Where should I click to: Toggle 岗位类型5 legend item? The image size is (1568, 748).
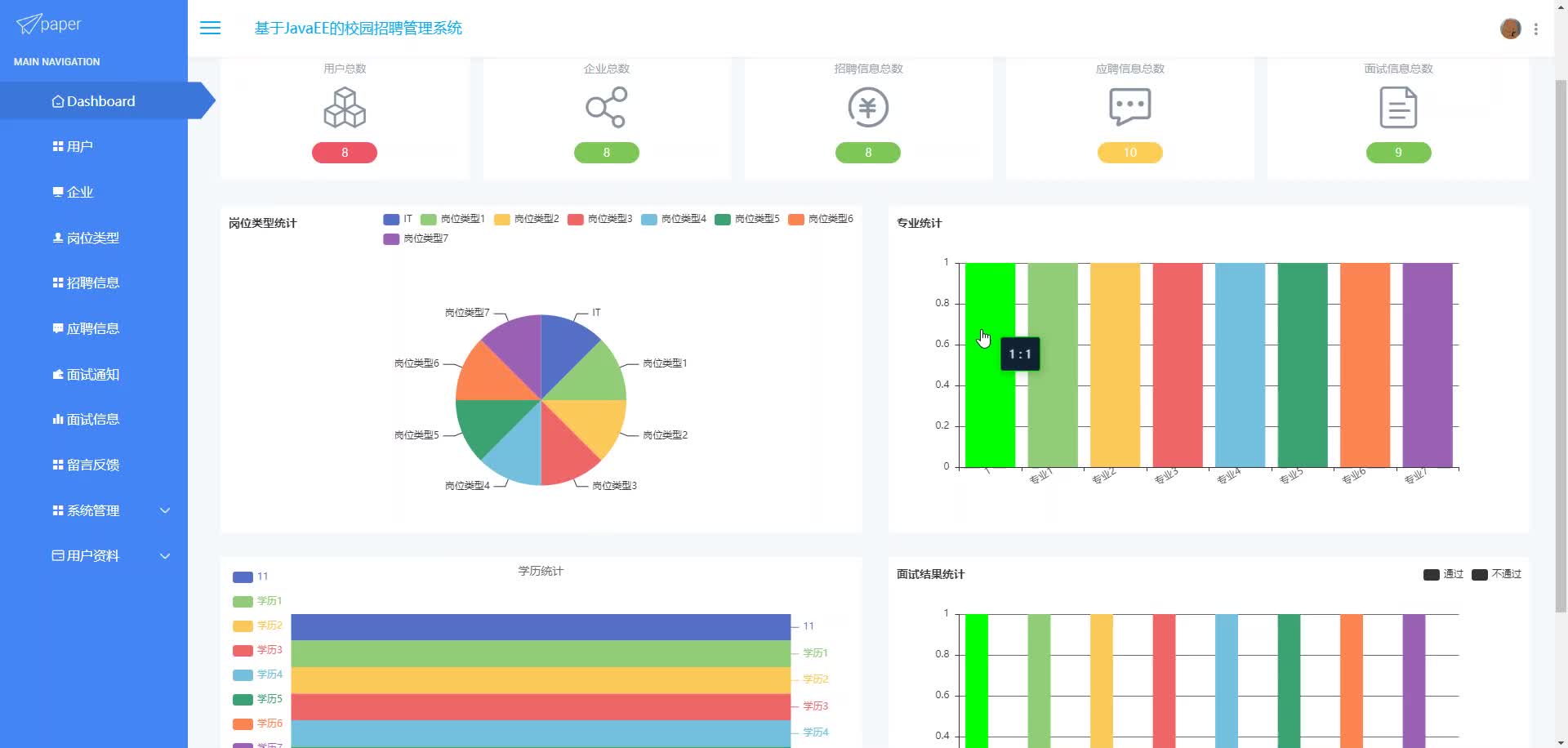coord(746,219)
